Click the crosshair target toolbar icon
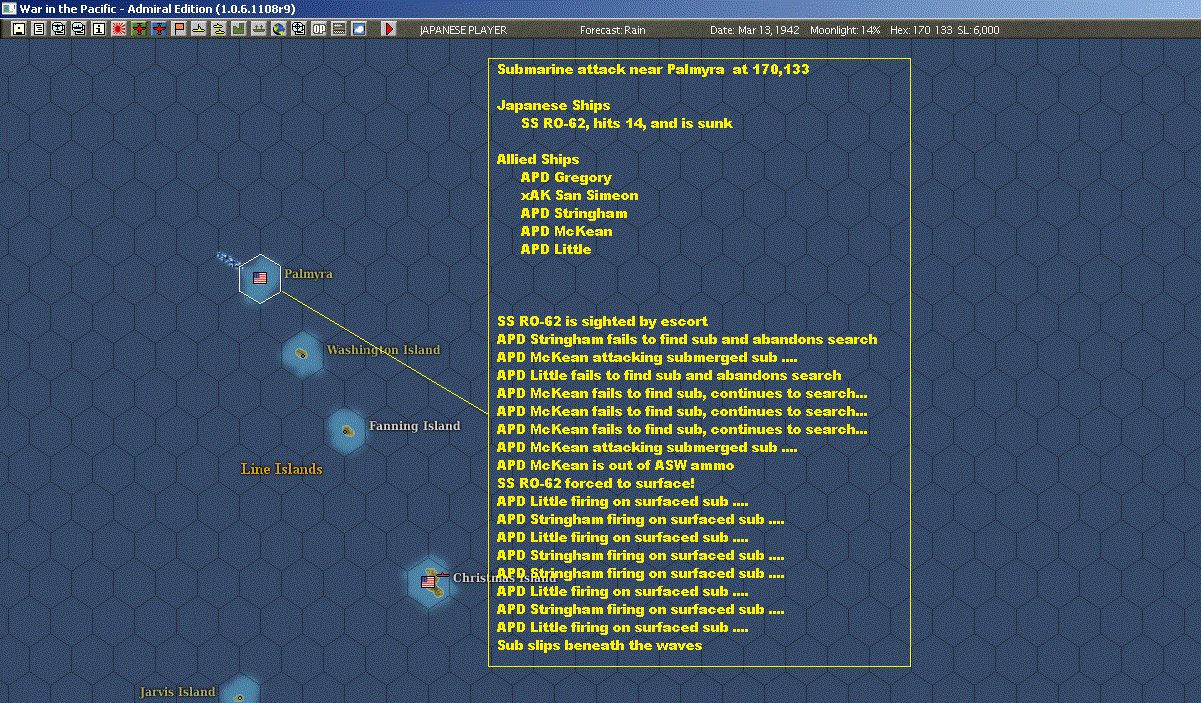The image size is (1201, 703). click(x=298, y=29)
